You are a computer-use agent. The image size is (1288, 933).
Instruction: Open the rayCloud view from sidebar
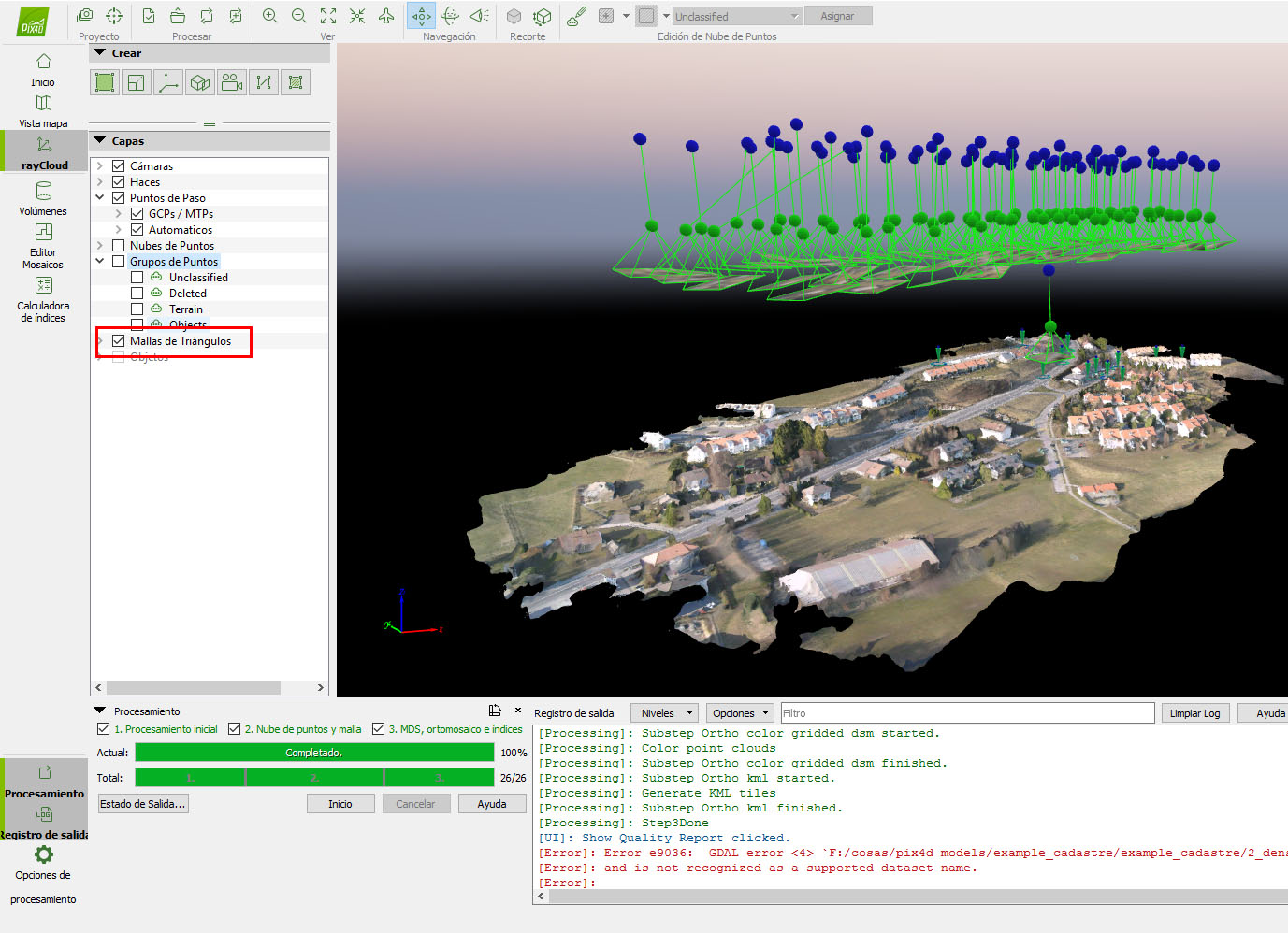pyautogui.click(x=44, y=152)
